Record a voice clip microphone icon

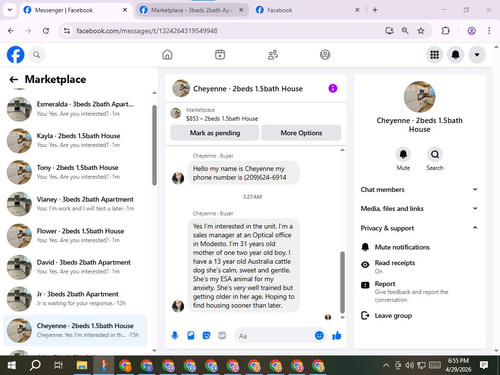pyautogui.click(x=175, y=335)
